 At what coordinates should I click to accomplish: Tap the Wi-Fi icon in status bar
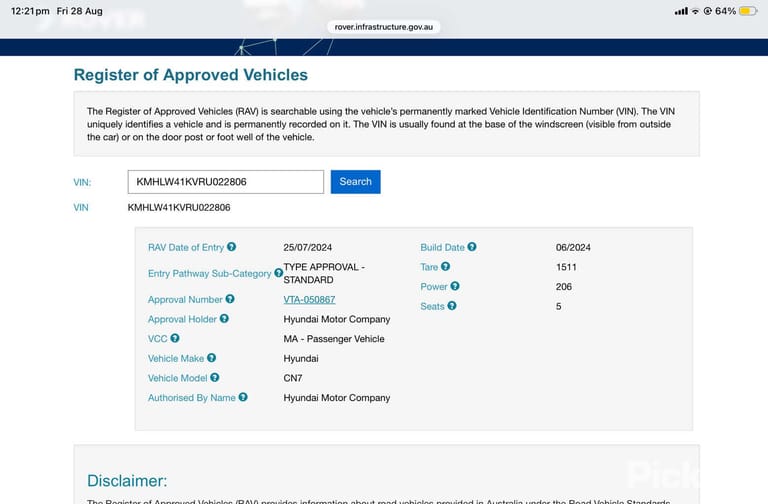695,11
